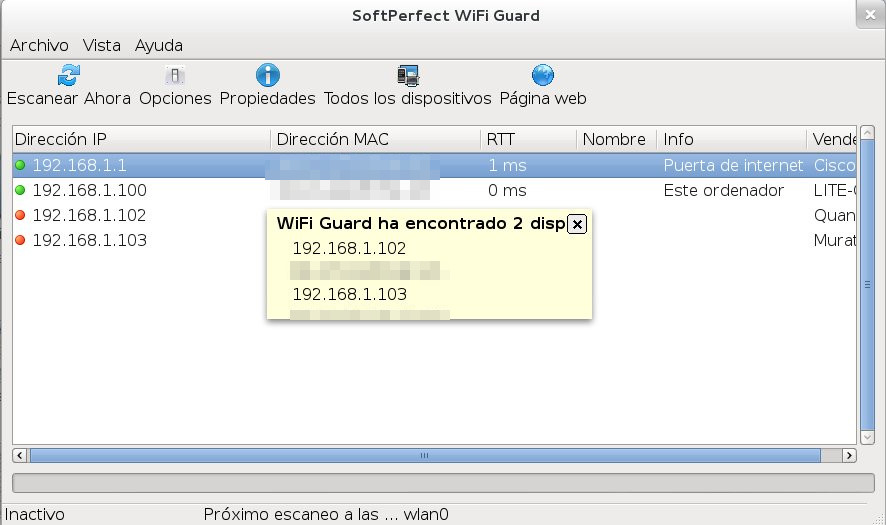
Task: Click green status dot of 192.168.1.1
Action: [x=20, y=165]
